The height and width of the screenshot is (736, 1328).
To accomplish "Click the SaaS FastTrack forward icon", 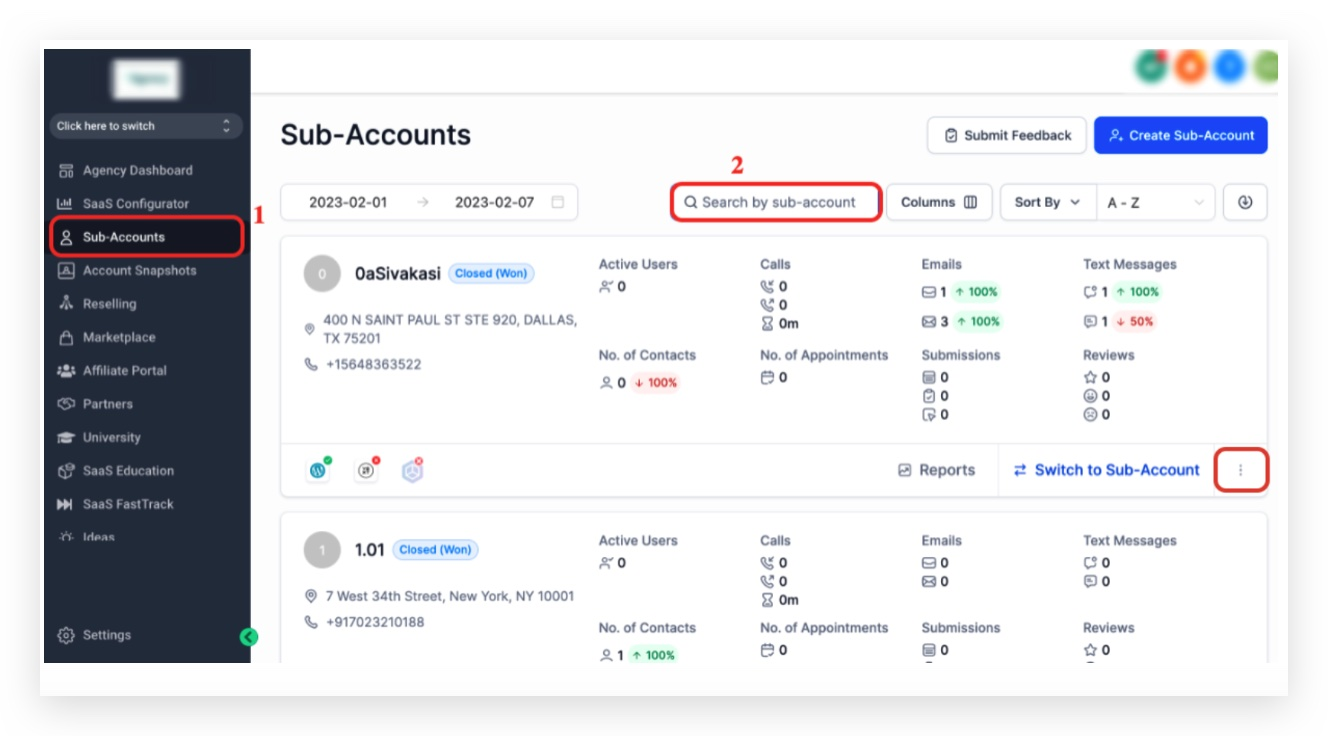I will (66, 504).
